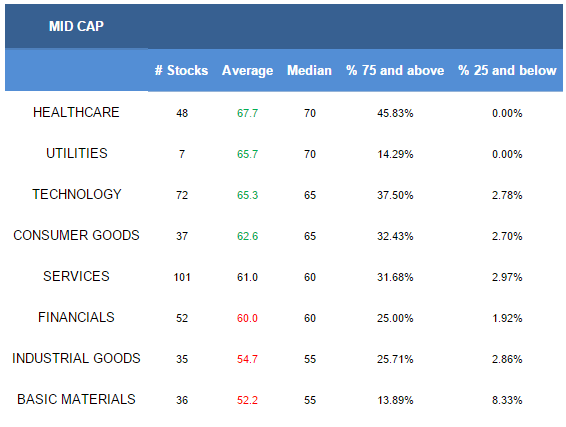Click the % 75 and above header
This screenshot has height=427, width=566.
click(x=395, y=70)
